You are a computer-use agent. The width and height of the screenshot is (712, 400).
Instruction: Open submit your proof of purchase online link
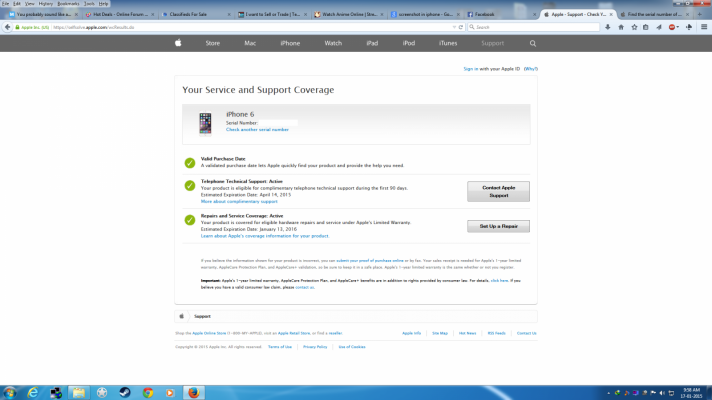(370, 261)
